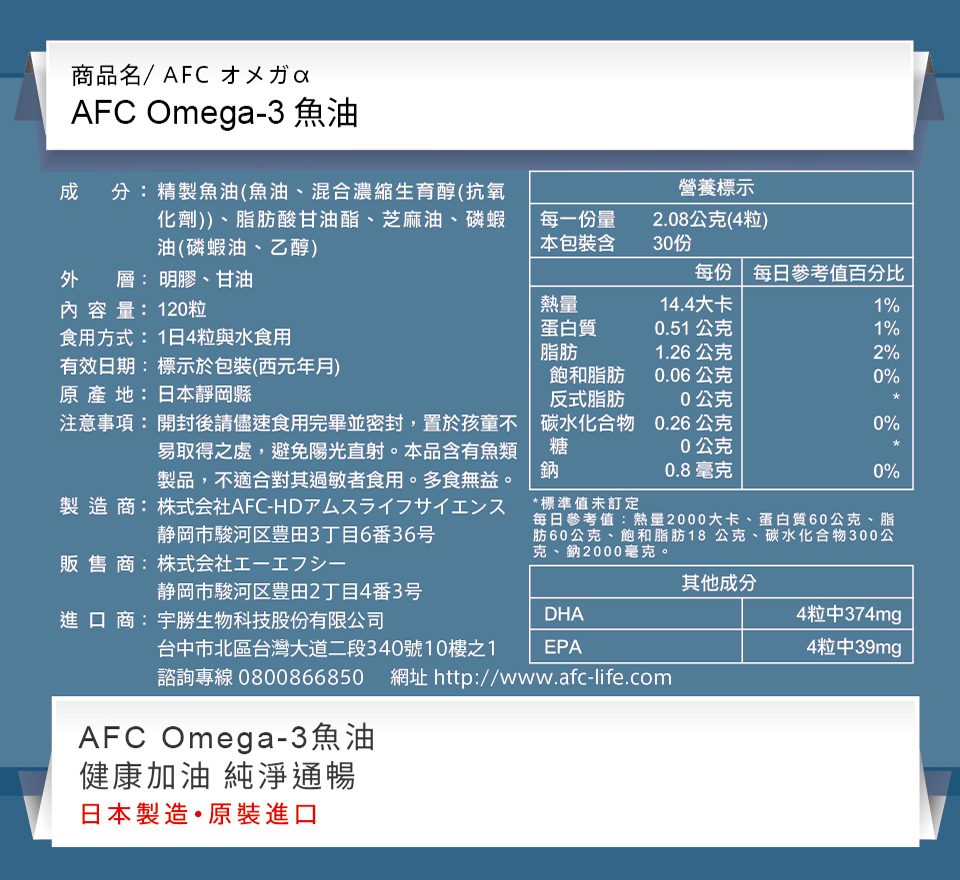
Task: Click the importer name '宇勝生物科技股份有限公司'
Action: point(271,621)
